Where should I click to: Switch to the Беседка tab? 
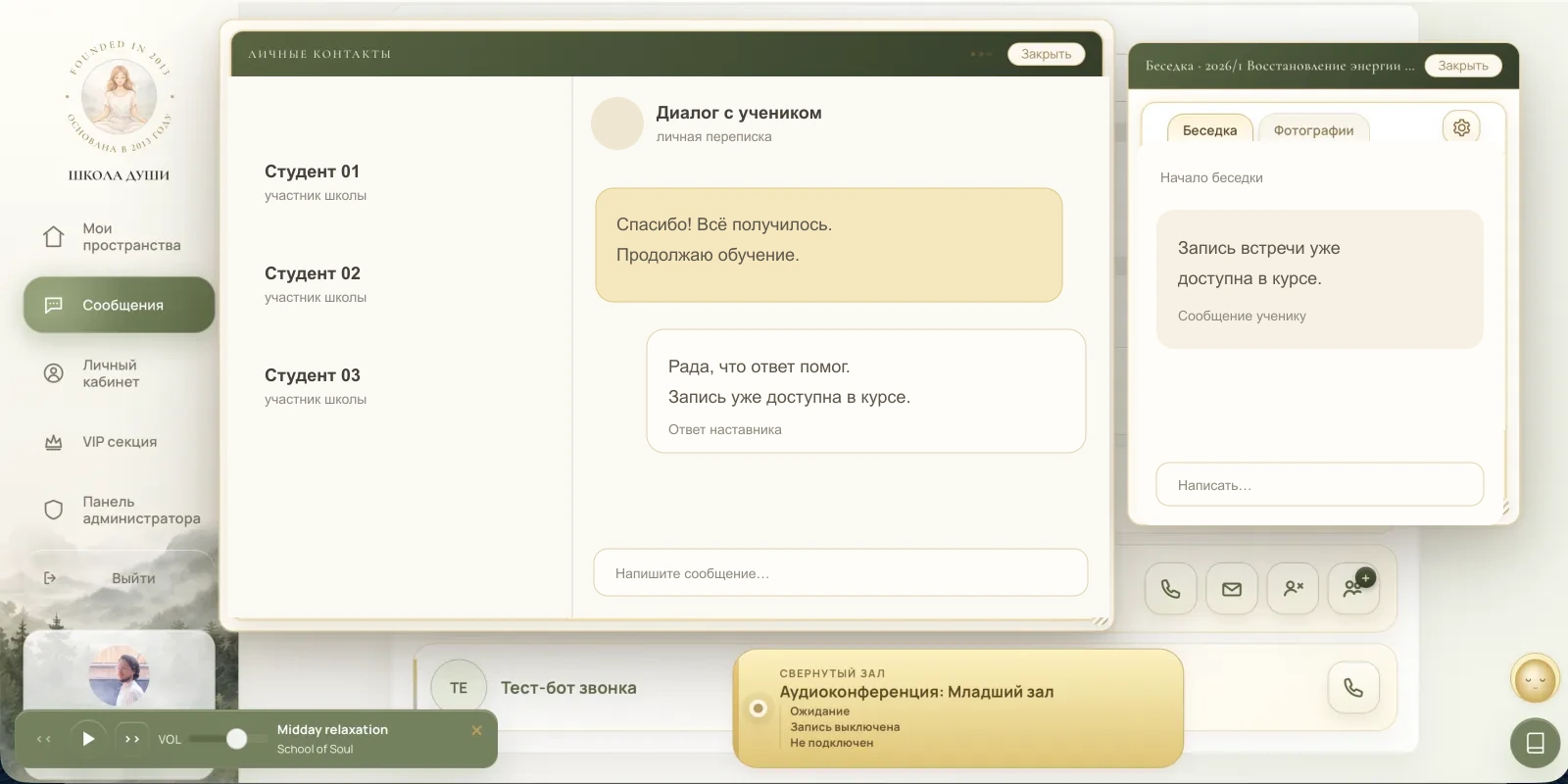point(1209,130)
